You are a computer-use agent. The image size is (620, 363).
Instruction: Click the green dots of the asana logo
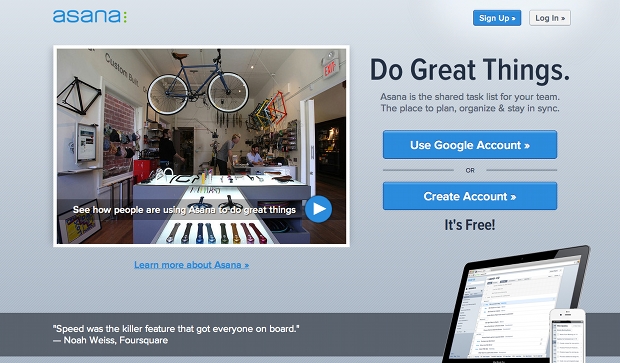pos(125,17)
